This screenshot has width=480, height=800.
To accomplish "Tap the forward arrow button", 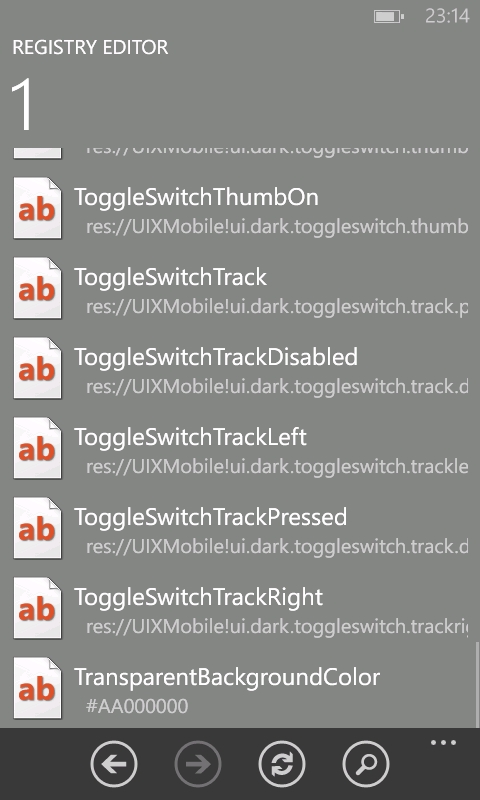I will [198, 764].
